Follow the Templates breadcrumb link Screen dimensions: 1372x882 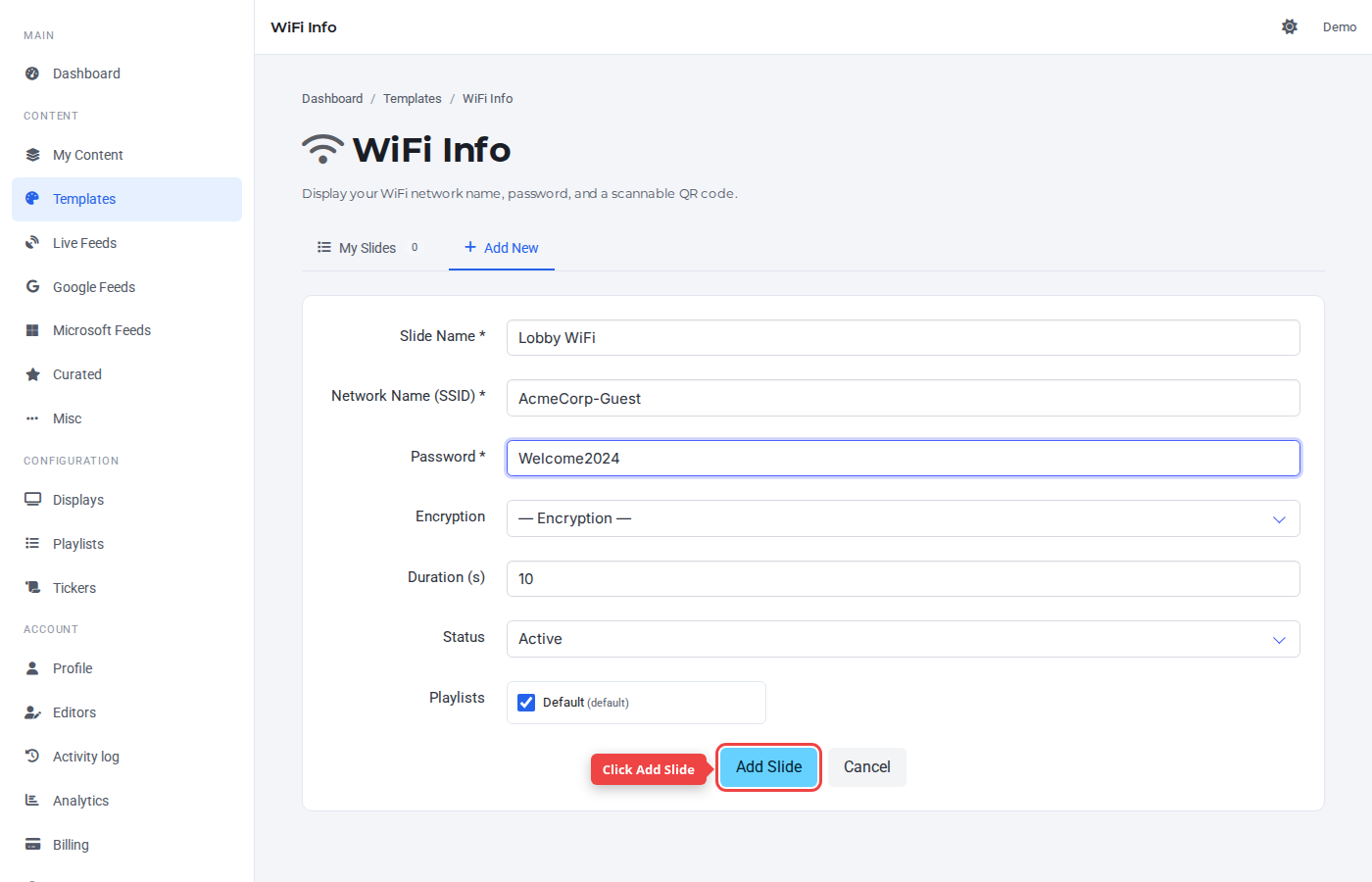pos(413,99)
